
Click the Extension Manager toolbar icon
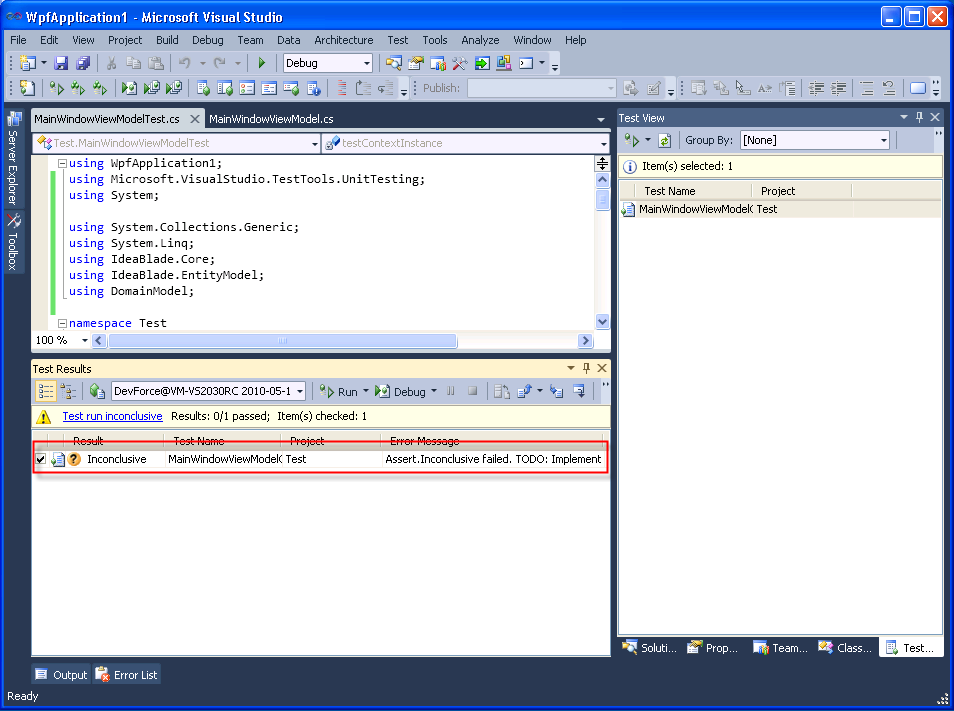(504, 63)
